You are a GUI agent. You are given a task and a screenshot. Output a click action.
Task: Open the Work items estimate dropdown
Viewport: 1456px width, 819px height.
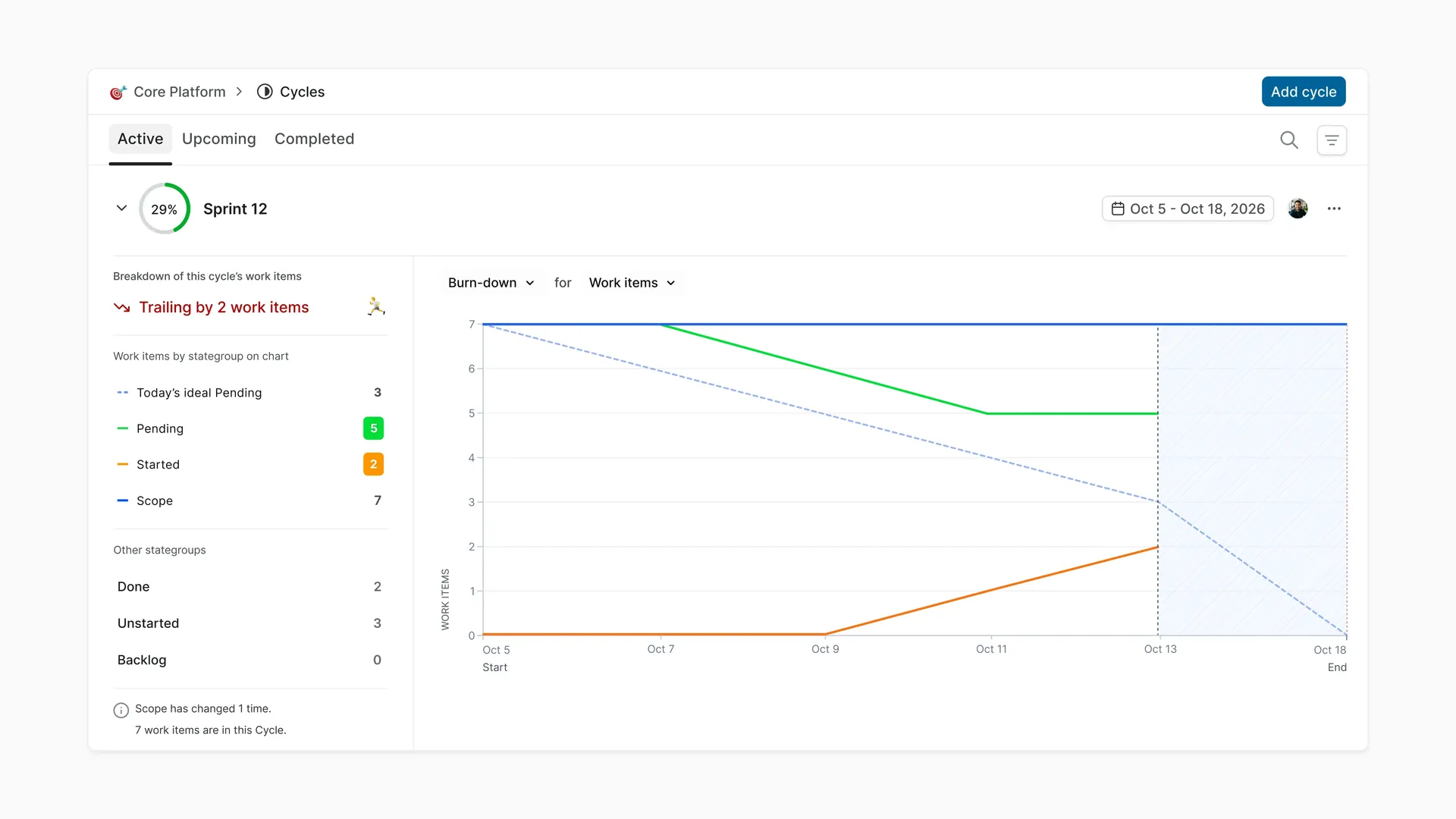[632, 283]
